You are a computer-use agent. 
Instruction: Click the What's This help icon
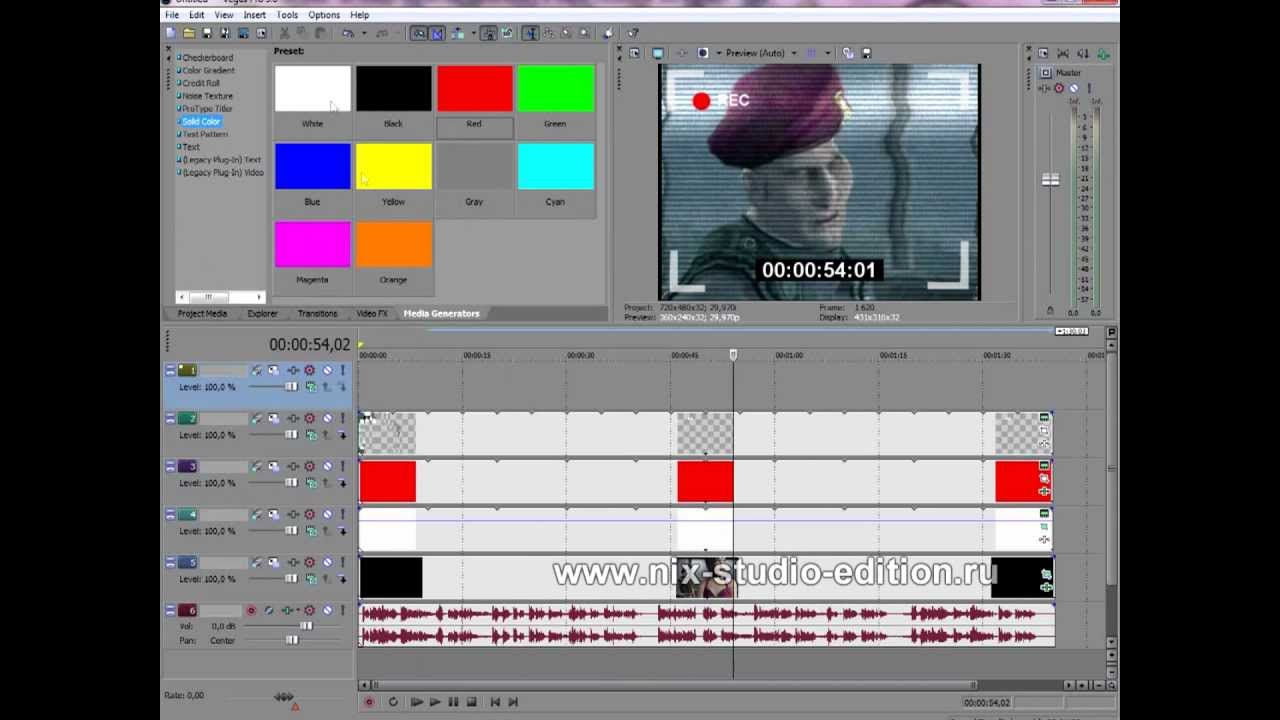point(632,33)
